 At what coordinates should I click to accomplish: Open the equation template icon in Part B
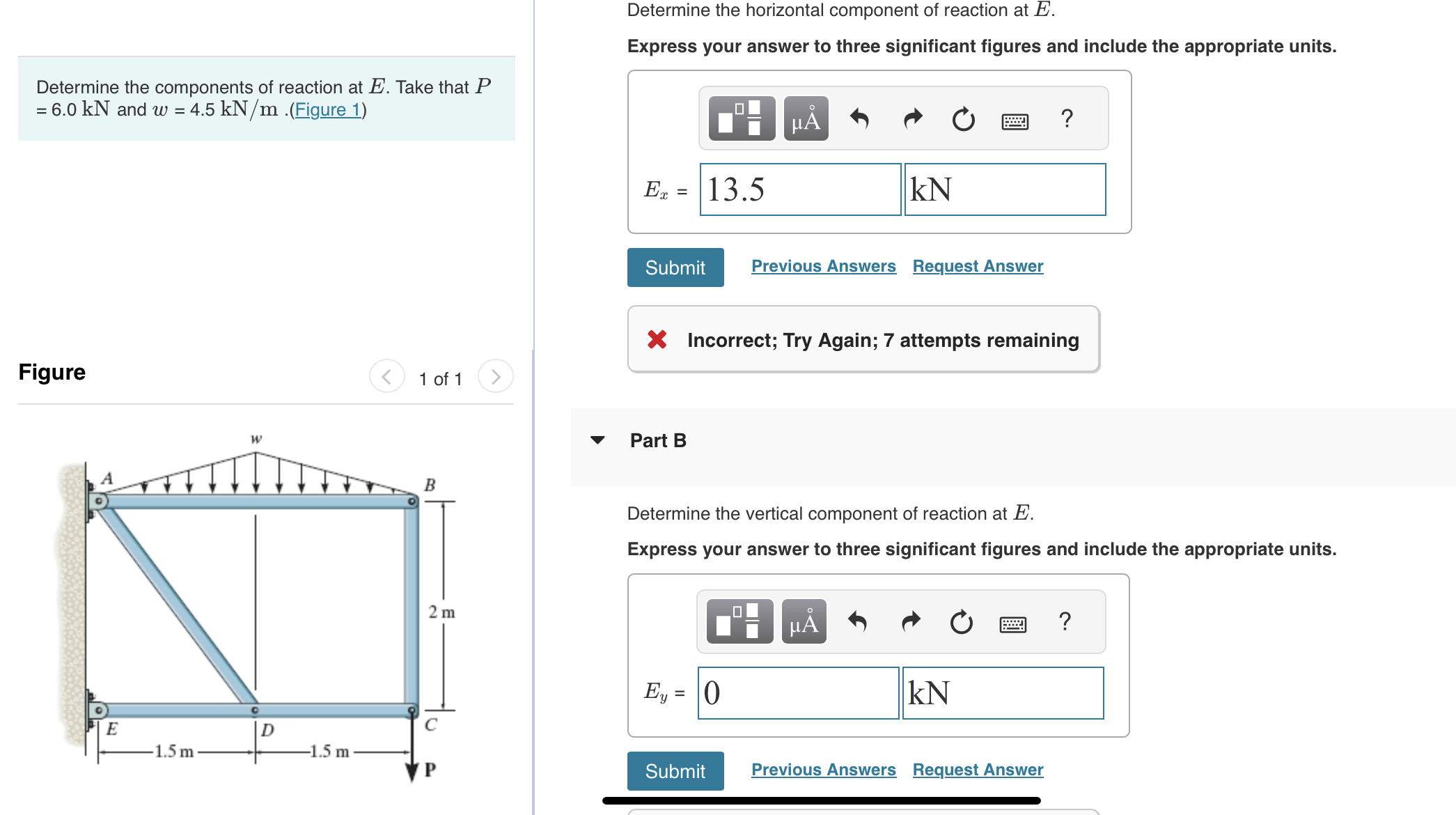[x=739, y=621]
